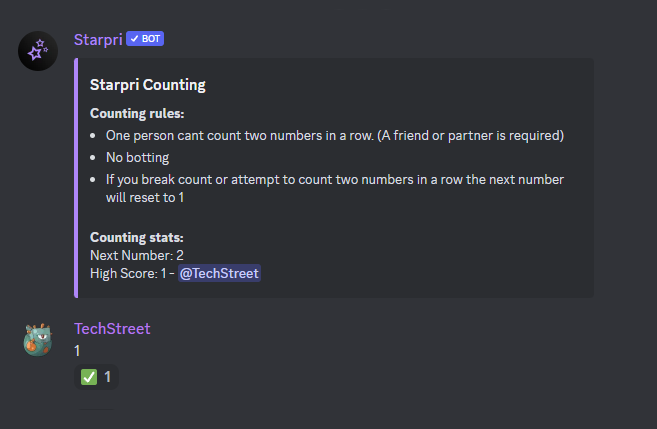Open the Starpri username profile
Image resolution: width=657 pixels, height=429 pixels.
[x=97, y=39]
